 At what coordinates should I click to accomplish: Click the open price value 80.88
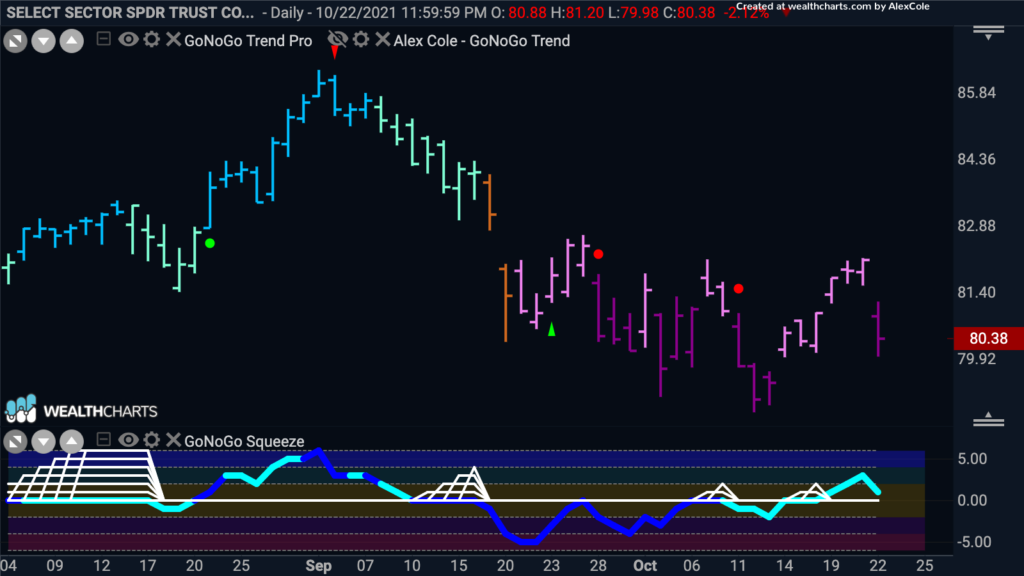click(527, 12)
